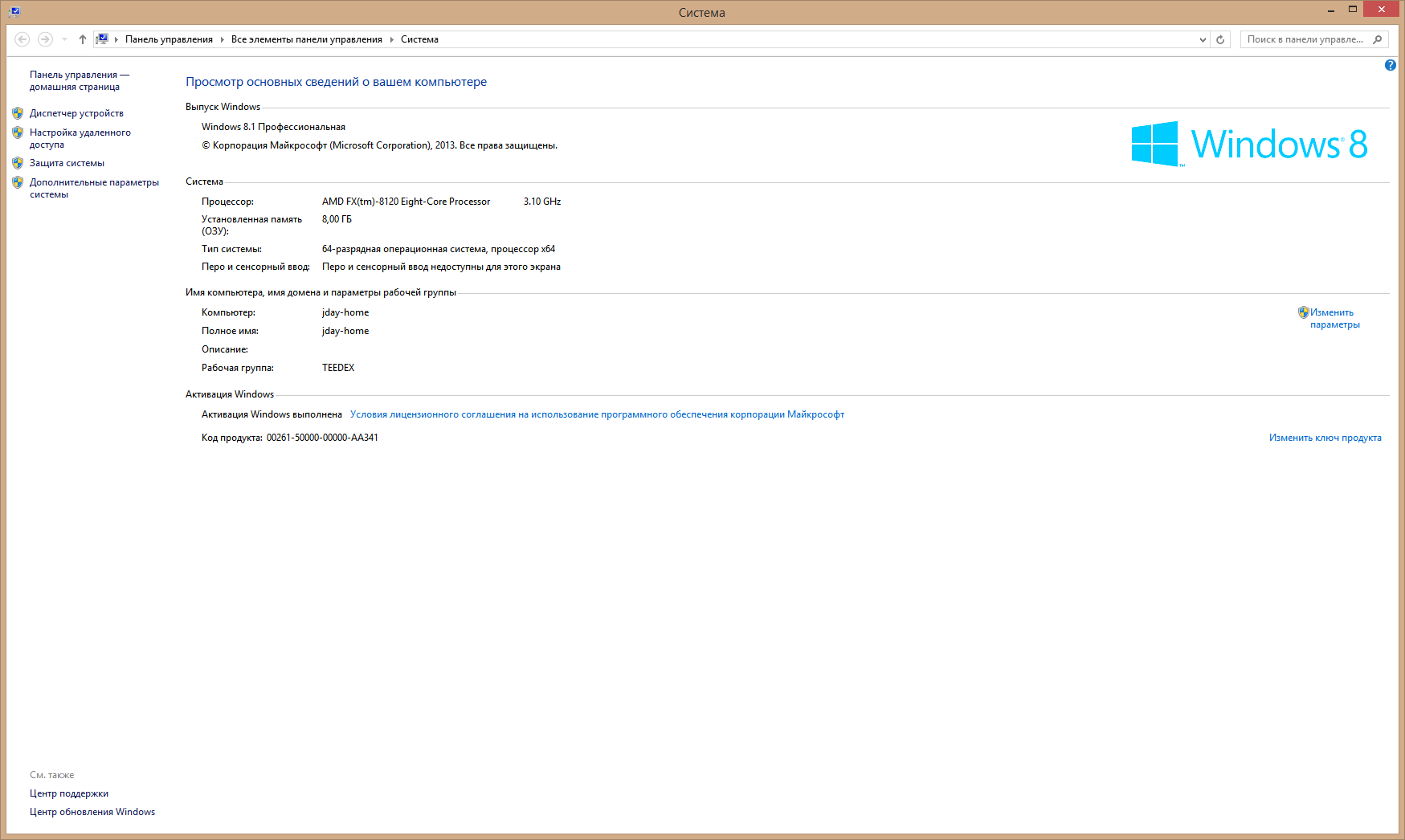
Task: Expand the chevron after Панель управления breadcrumb
Action: click(222, 39)
